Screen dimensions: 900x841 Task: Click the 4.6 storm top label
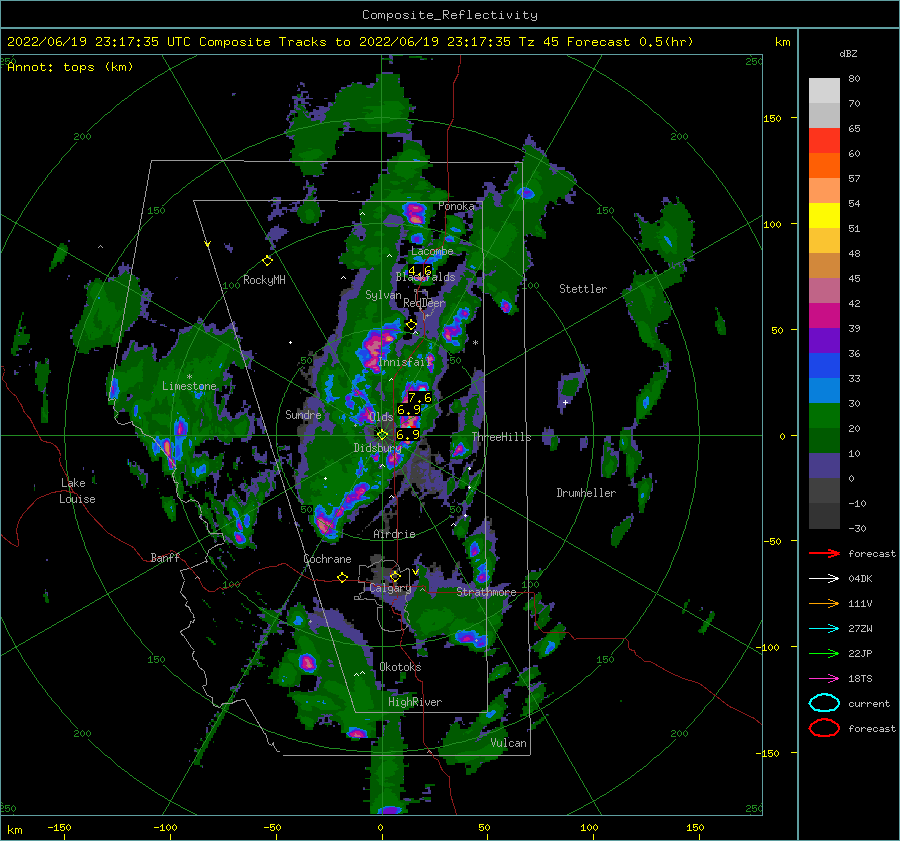[420, 270]
